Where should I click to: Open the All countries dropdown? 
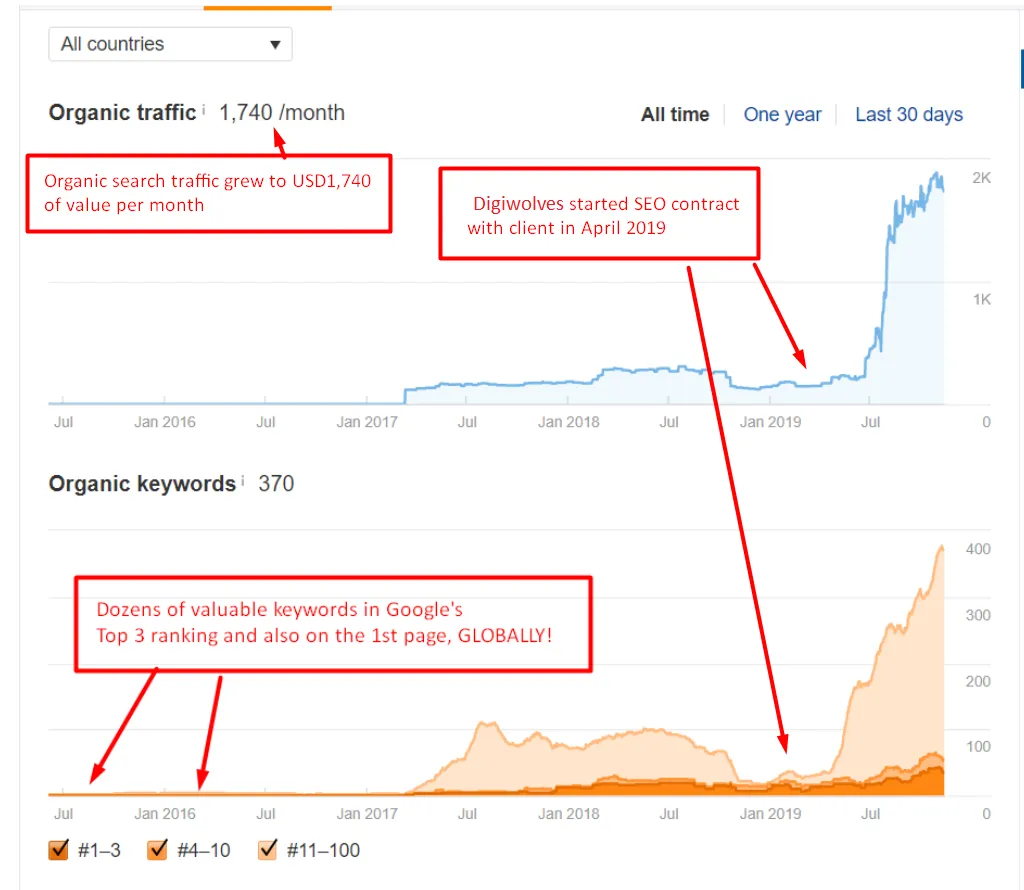coord(170,44)
